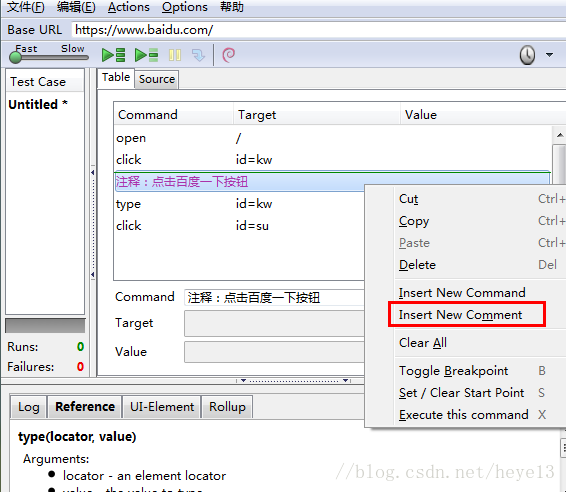Play current test case button

[x=146, y=55]
